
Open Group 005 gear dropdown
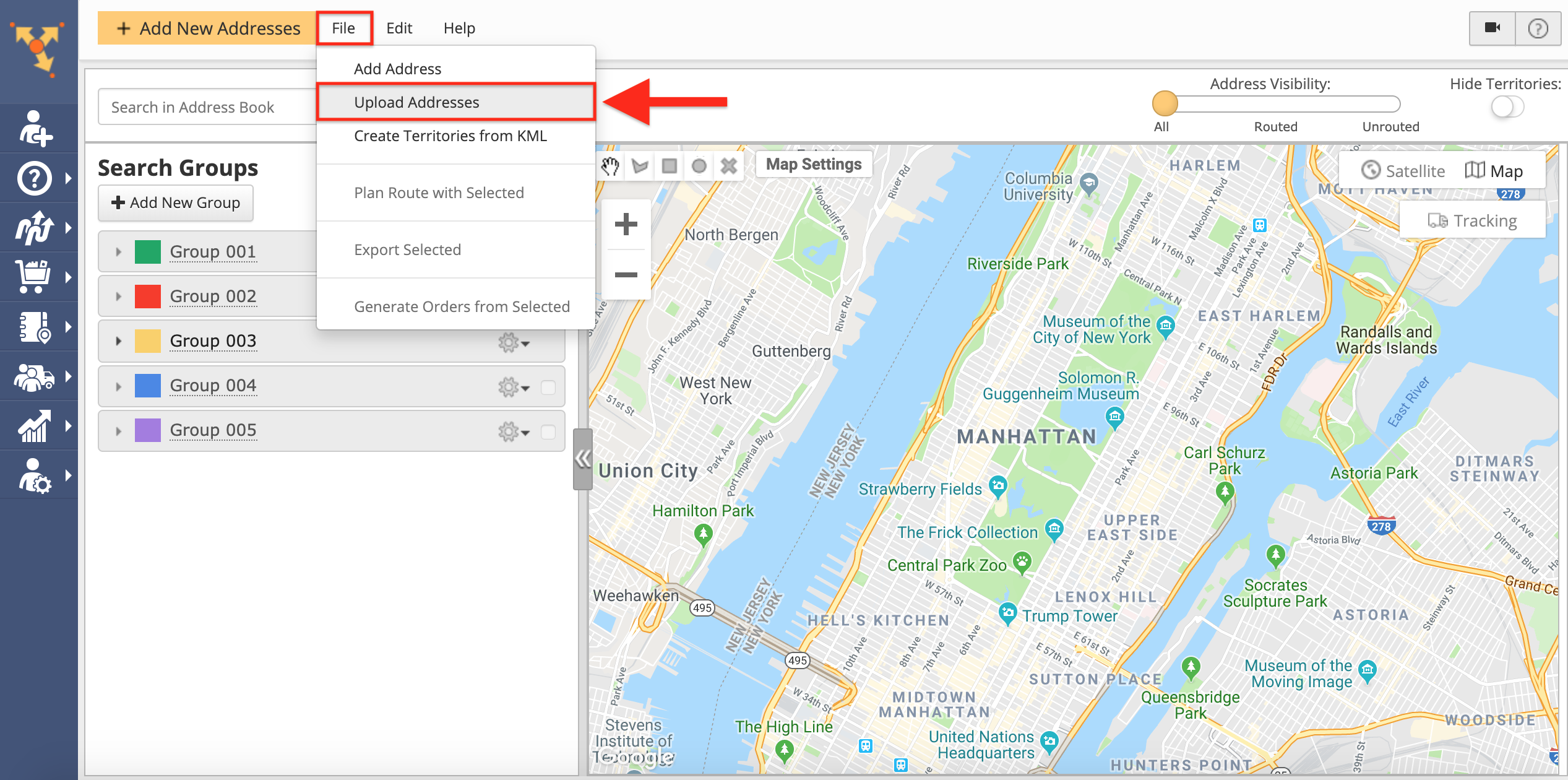point(514,432)
